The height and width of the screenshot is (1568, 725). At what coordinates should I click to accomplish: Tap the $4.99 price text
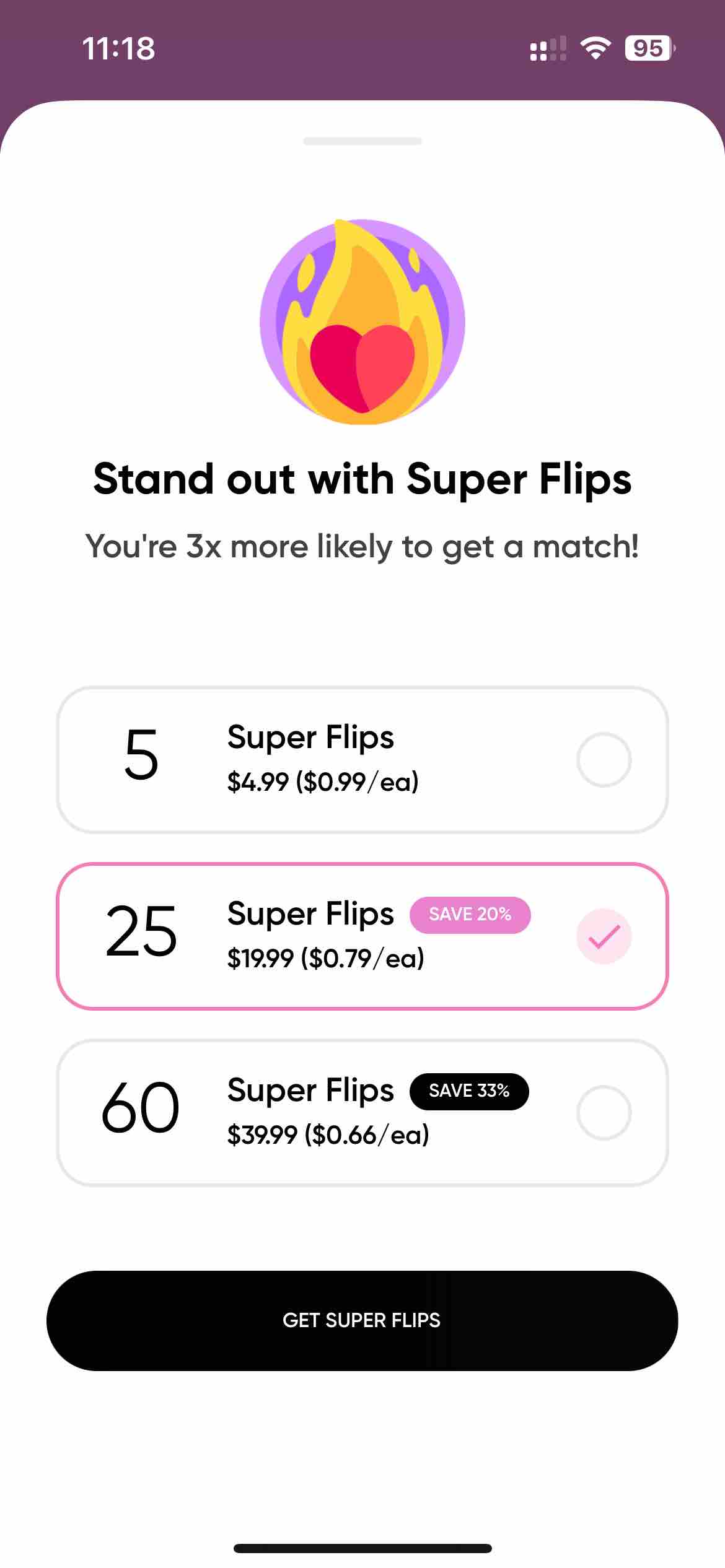click(x=258, y=782)
